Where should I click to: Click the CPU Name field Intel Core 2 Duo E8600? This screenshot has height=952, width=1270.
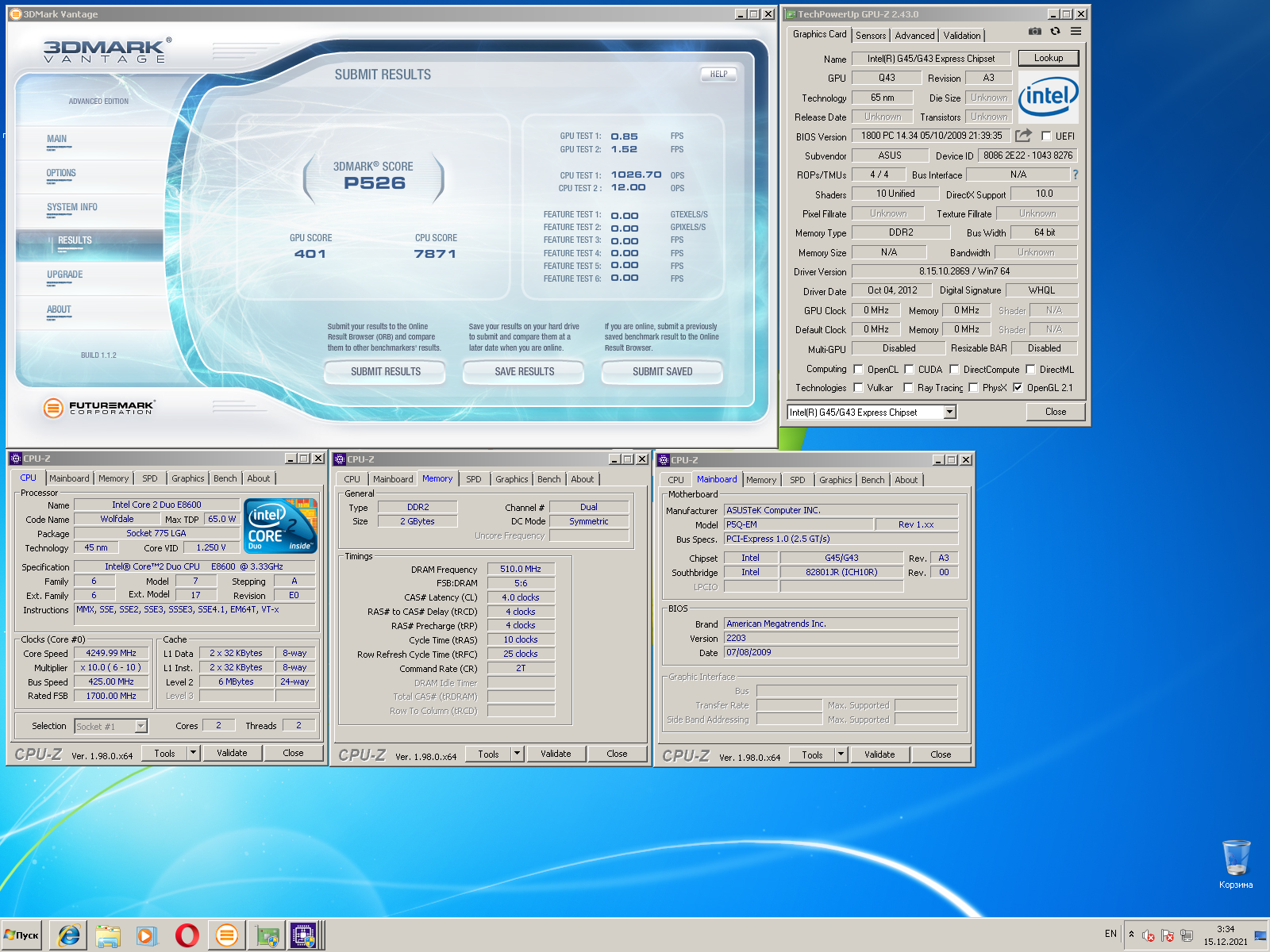pos(156,505)
